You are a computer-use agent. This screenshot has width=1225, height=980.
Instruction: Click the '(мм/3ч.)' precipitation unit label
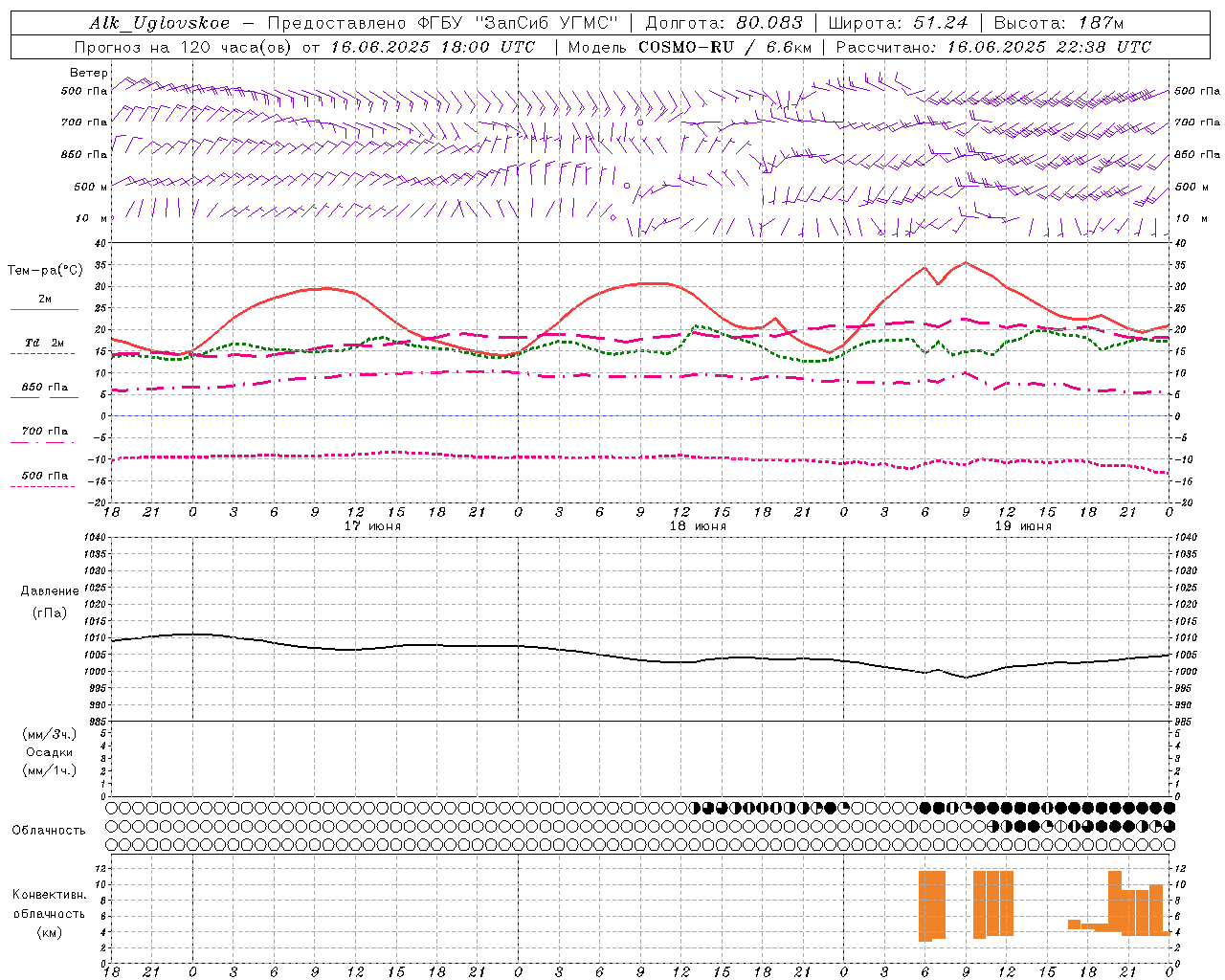tap(50, 734)
